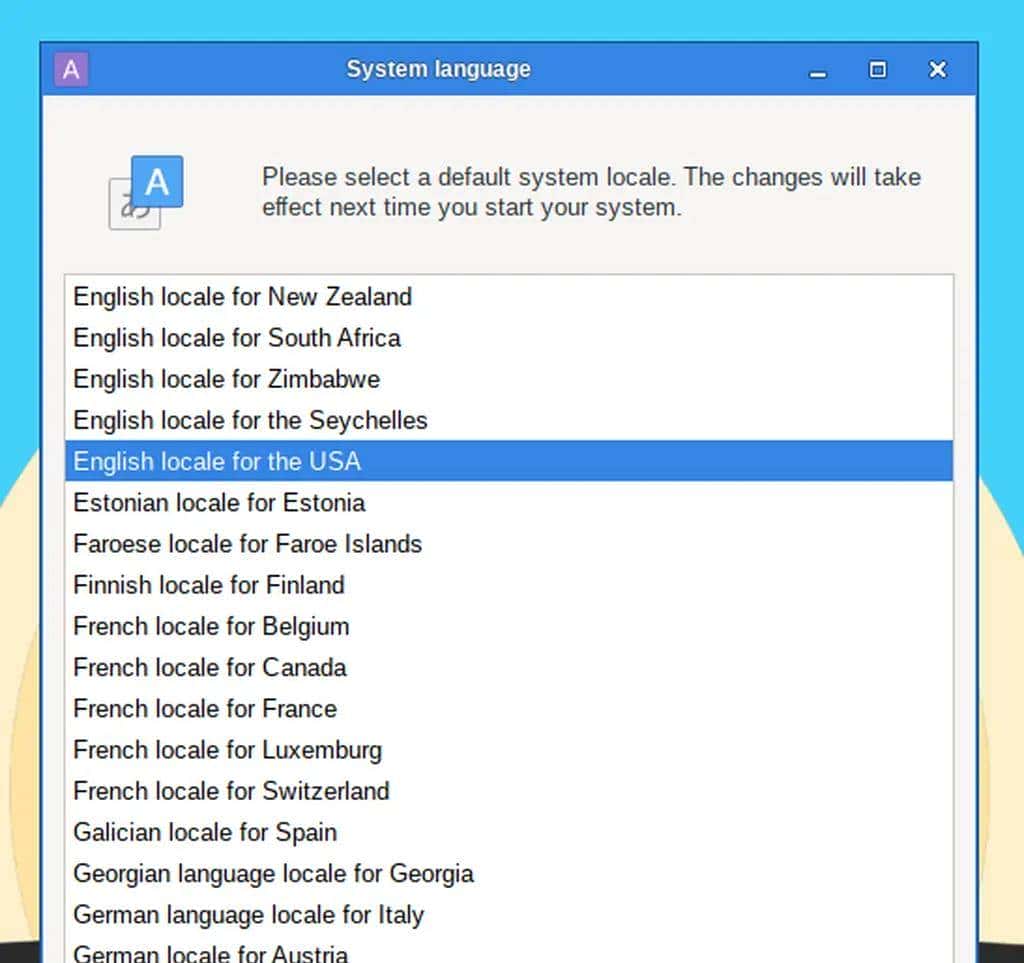The width and height of the screenshot is (1024, 963).
Task: Close the System language dialog
Action: click(x=937, y=69)
